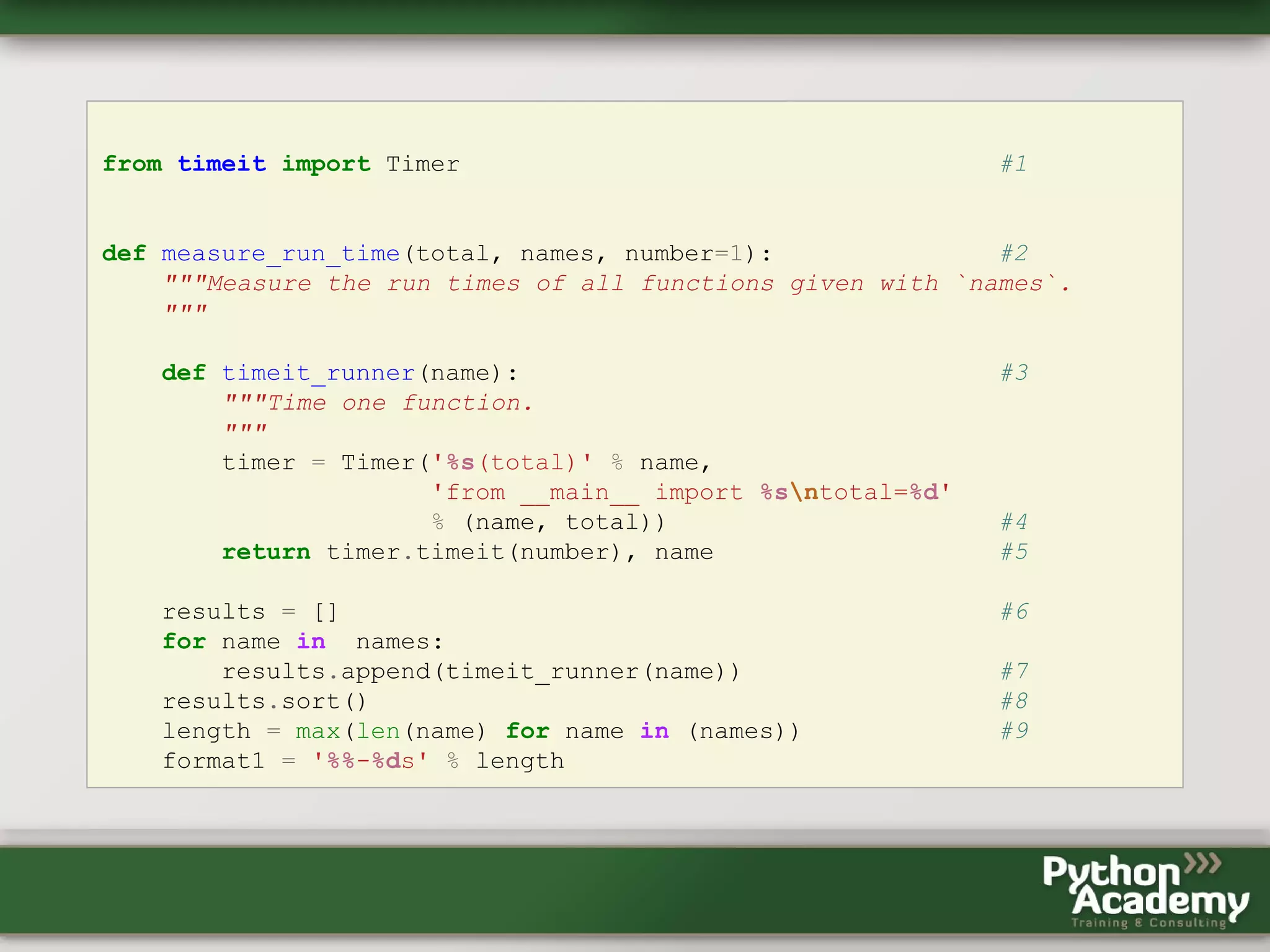Click the 'format1' assignment line
This screenshot has width=1270, height=952.
[x=363, y=761]
